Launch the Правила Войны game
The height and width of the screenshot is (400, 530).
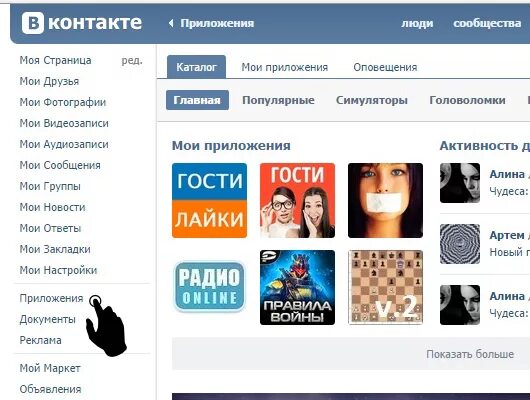point(297,287)
